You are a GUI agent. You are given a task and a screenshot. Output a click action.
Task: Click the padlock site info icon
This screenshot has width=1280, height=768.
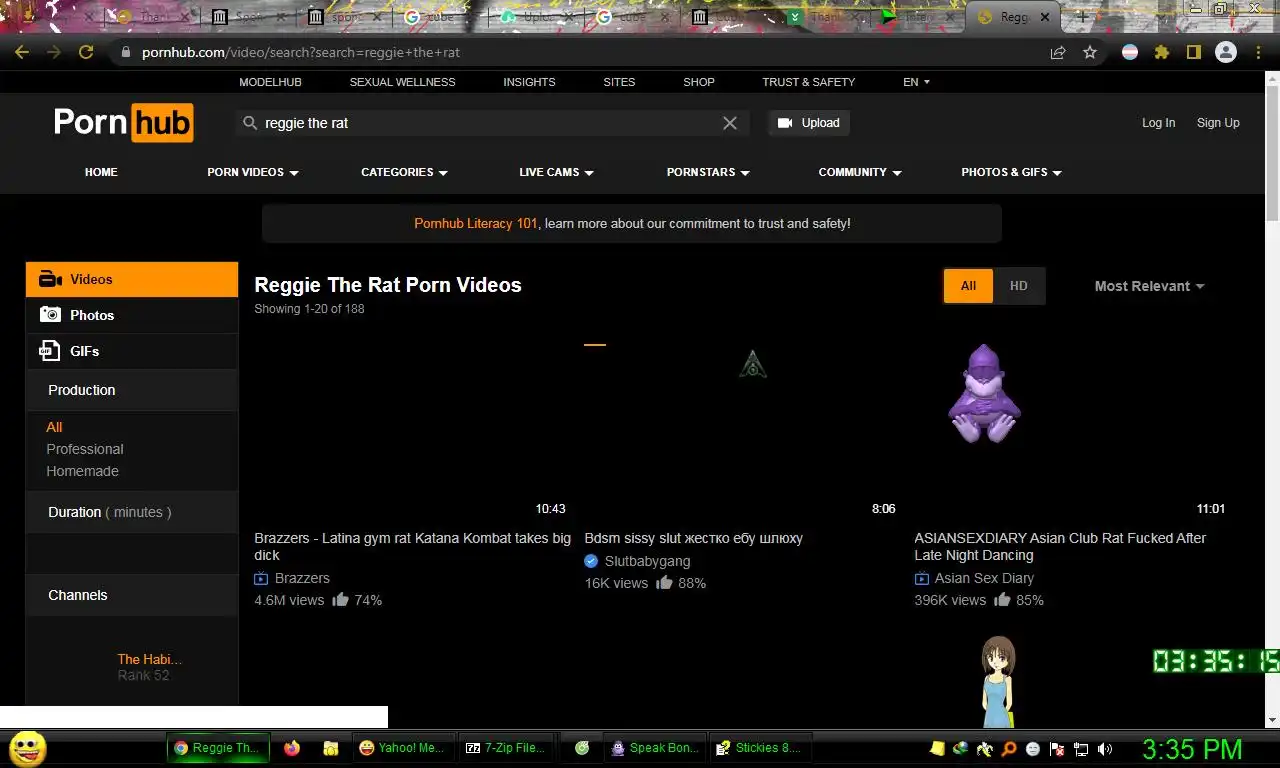pos(125,52)
